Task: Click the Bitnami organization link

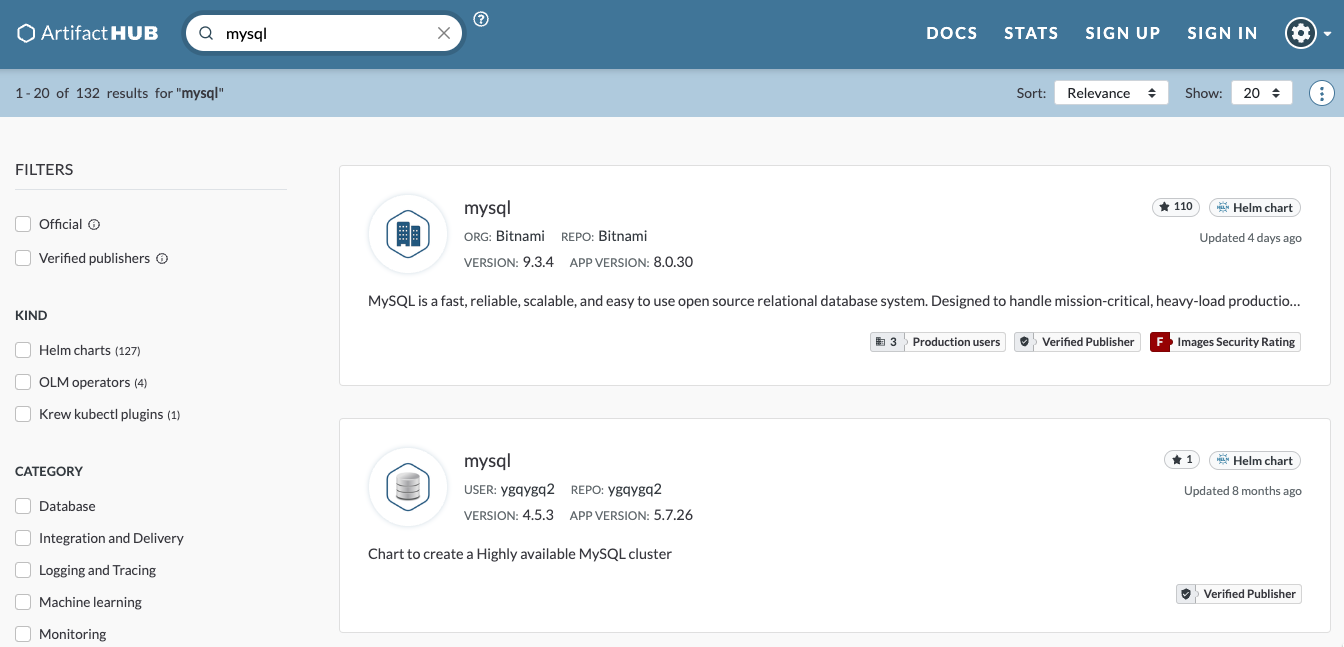Action: (520, 236)
